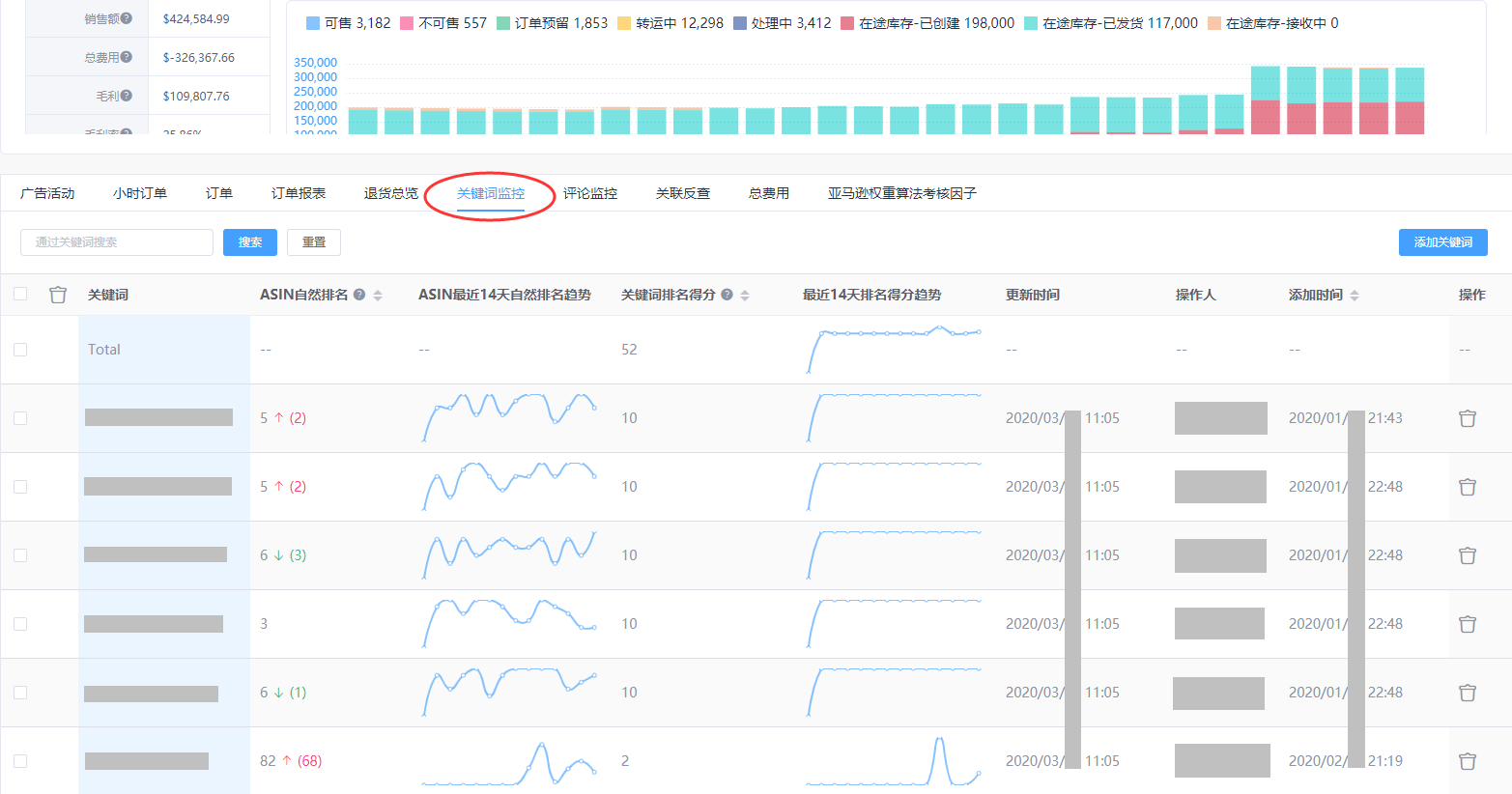Sort by 添加时间 column arrows

1355,295
